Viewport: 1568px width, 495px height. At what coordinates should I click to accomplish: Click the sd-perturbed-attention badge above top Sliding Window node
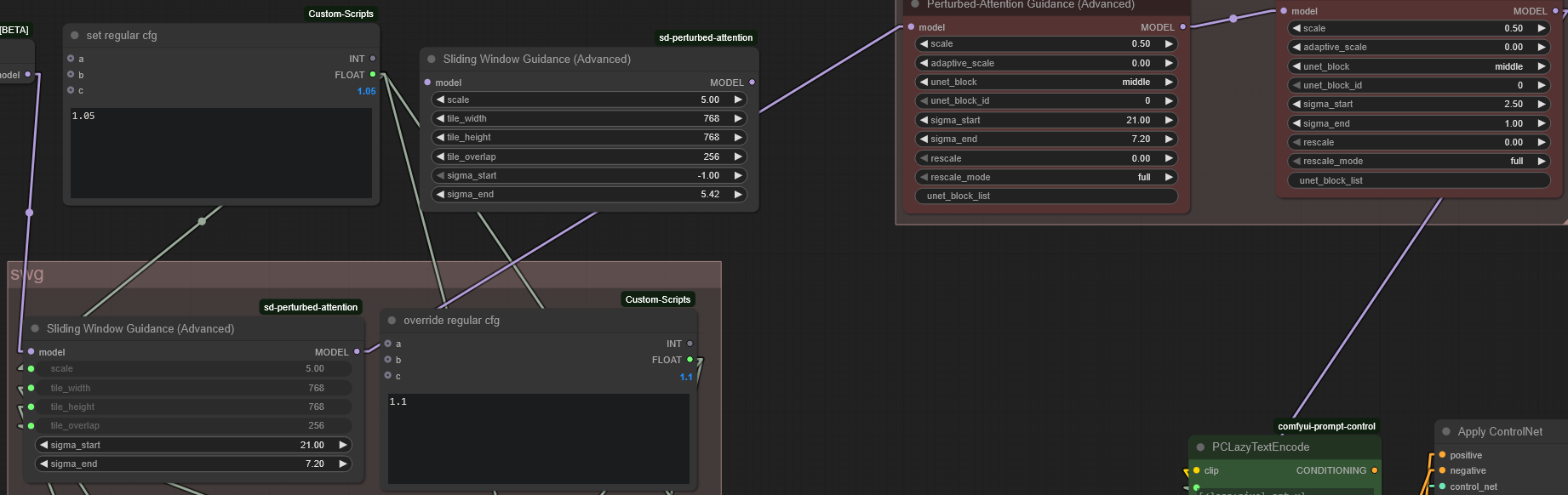click(706, 37)
